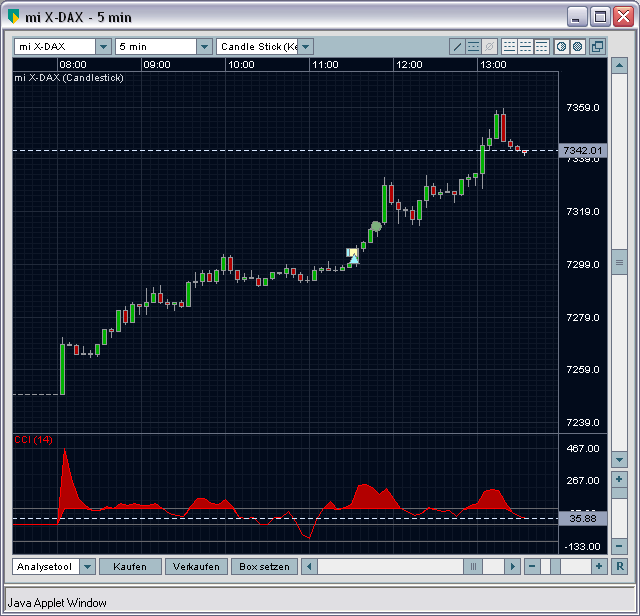The image size is (640, 616).
Task: Click the 7239.0 price axis label
Action: [583, 423]
